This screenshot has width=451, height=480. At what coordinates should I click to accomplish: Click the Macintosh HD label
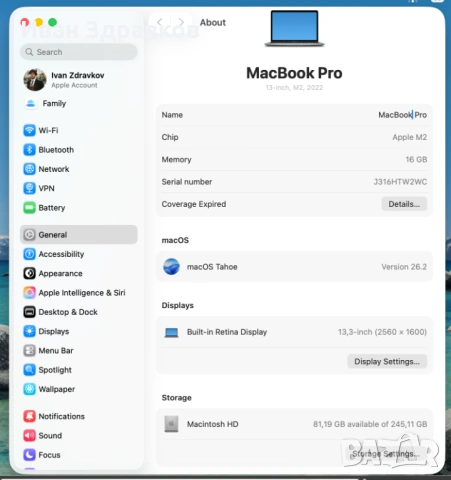coord(213,424)
